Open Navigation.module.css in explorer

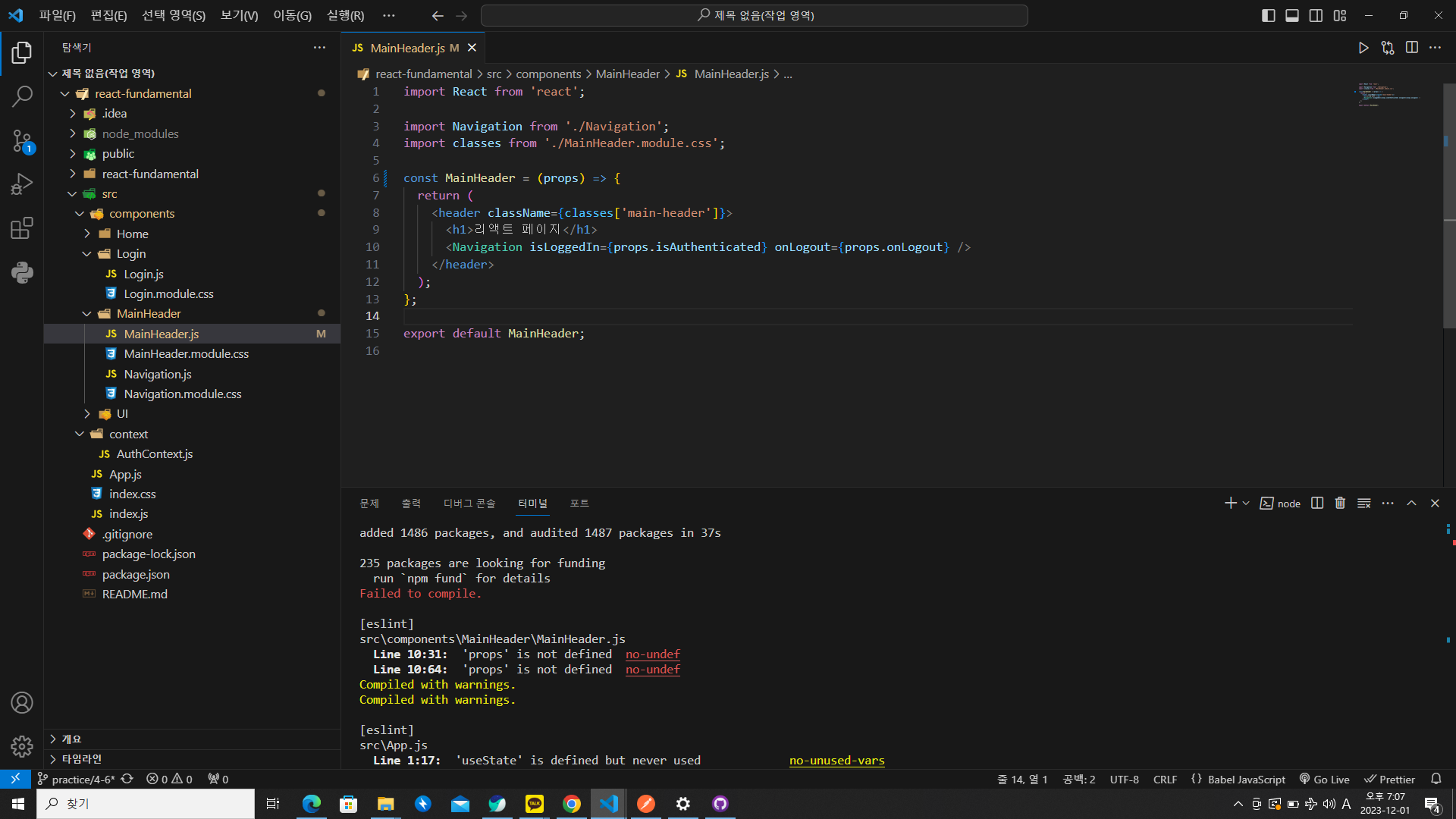pyautogui.click(x=183, y=394)
